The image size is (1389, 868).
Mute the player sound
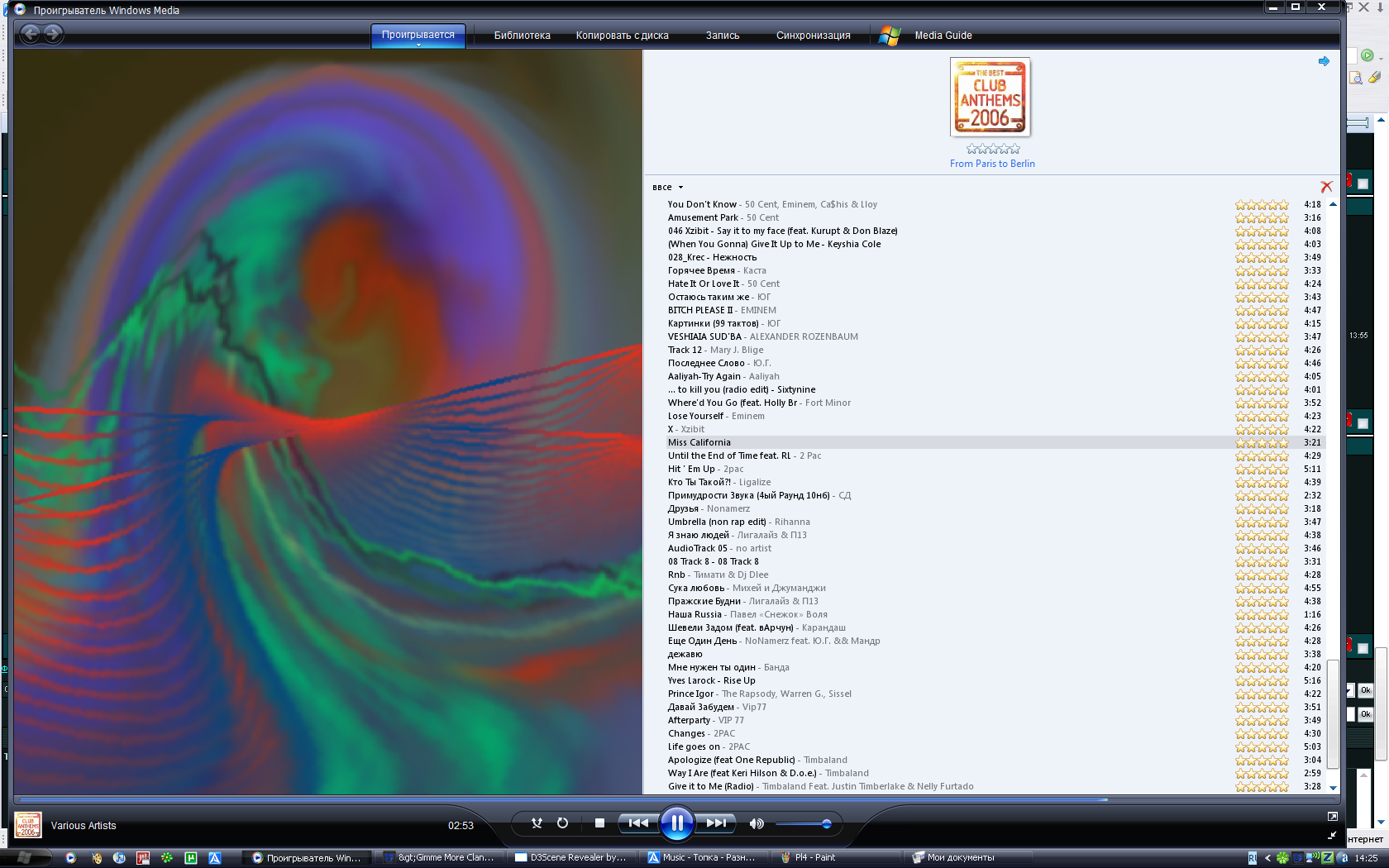coord(756,823)
